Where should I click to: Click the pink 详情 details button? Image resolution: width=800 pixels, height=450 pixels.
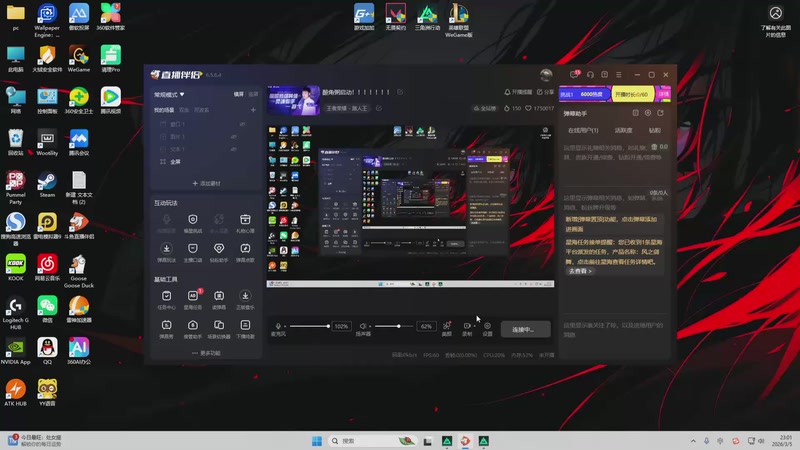pyautogui.click(x=663, y=94)
